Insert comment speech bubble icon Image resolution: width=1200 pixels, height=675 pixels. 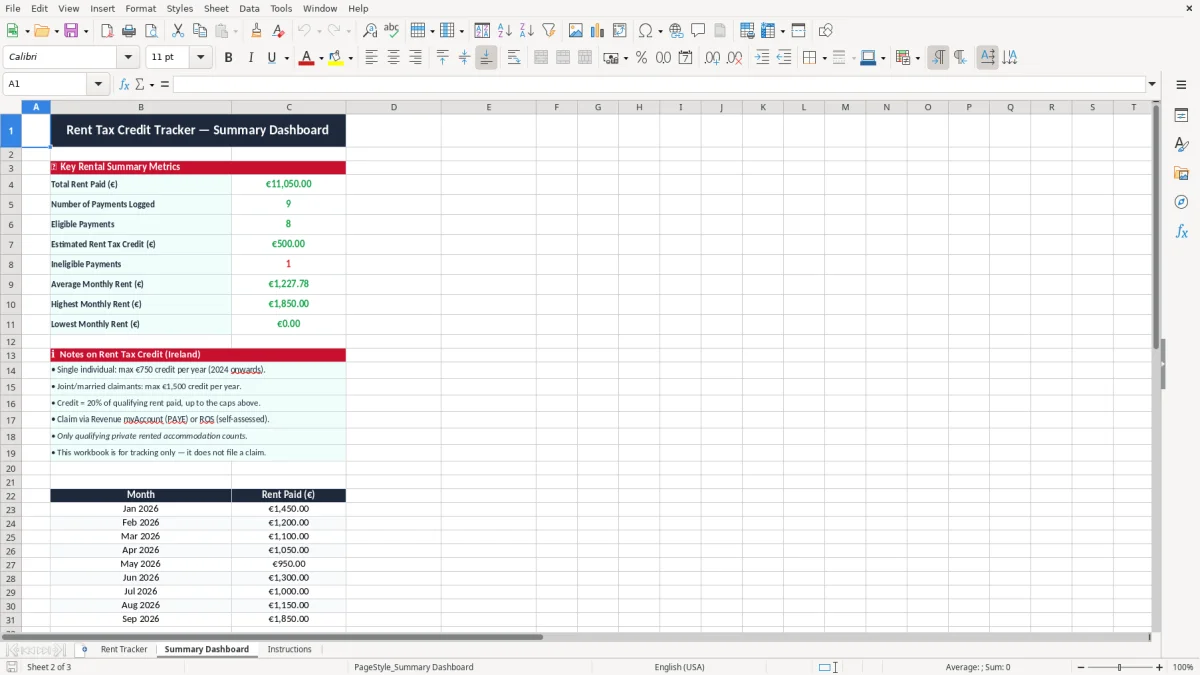point(698,31)
